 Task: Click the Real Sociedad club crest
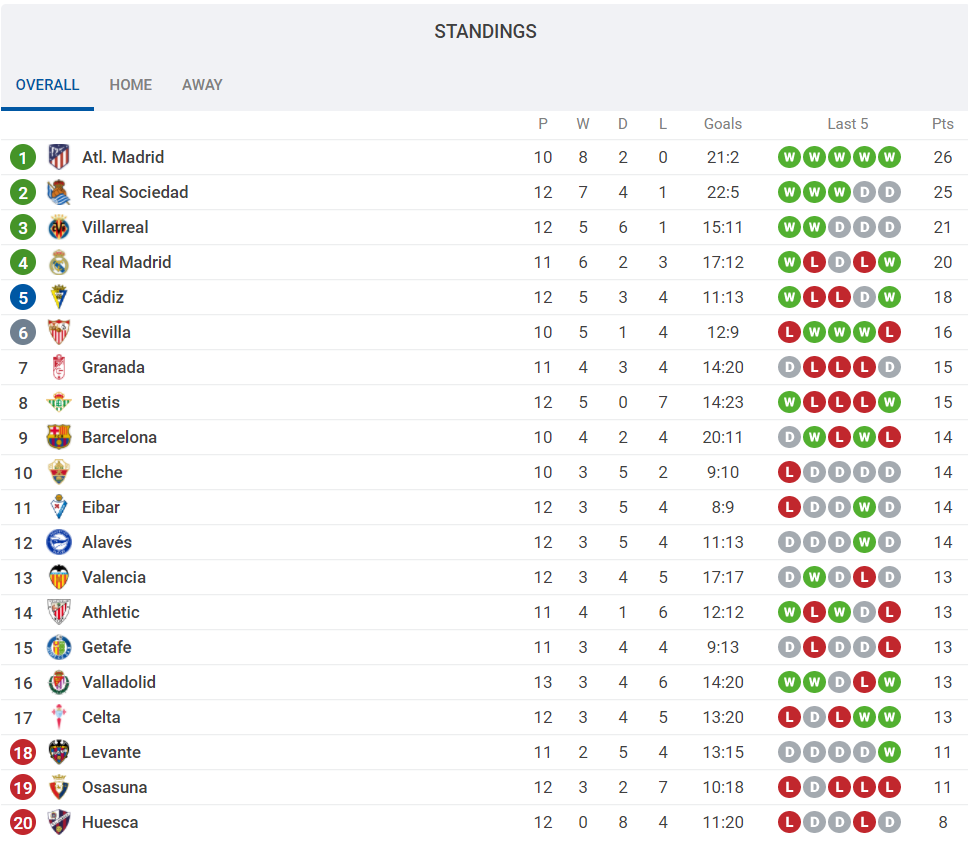[59, 192]
